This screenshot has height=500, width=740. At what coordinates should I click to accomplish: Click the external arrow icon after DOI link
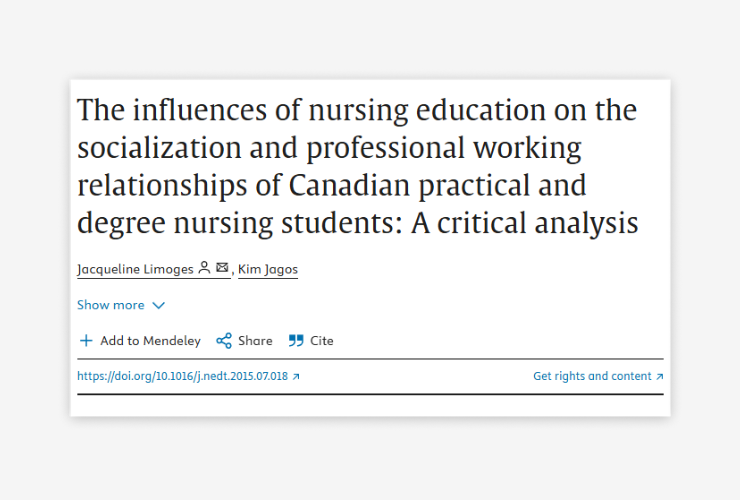pos(296,376)
